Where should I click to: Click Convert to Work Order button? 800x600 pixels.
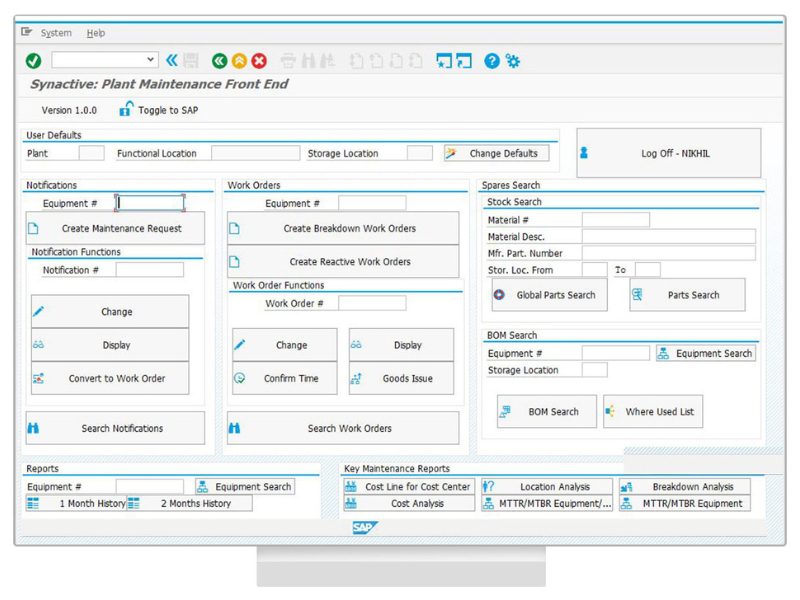click(110, 378)
